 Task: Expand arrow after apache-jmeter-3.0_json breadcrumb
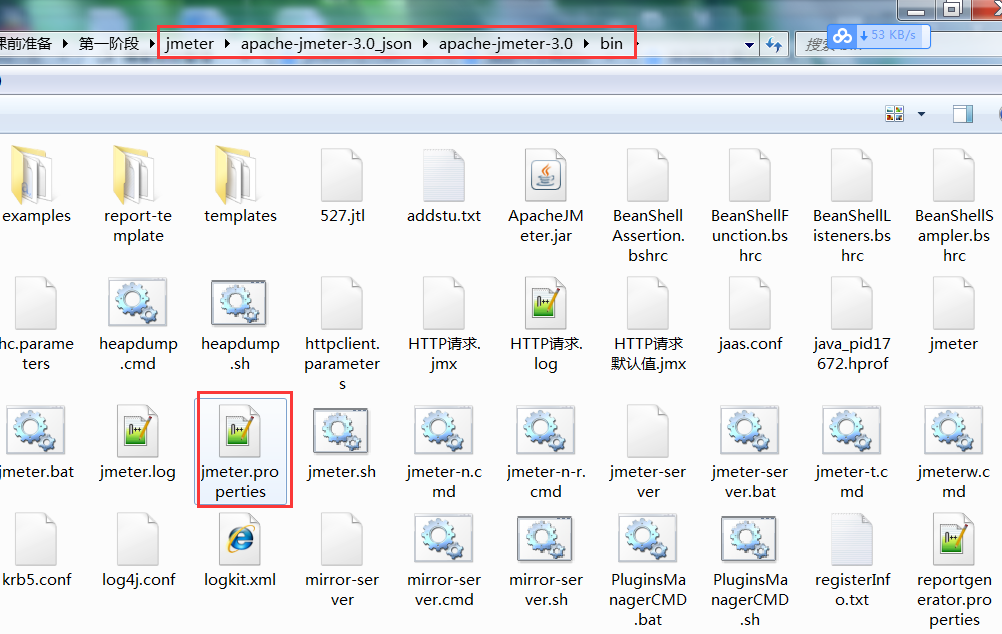coord(426,43)
